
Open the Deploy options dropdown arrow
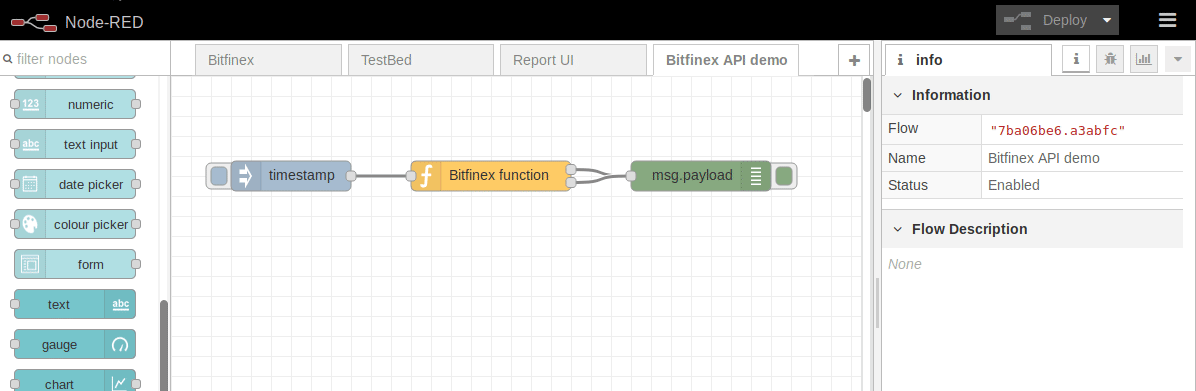[1107, 21]
